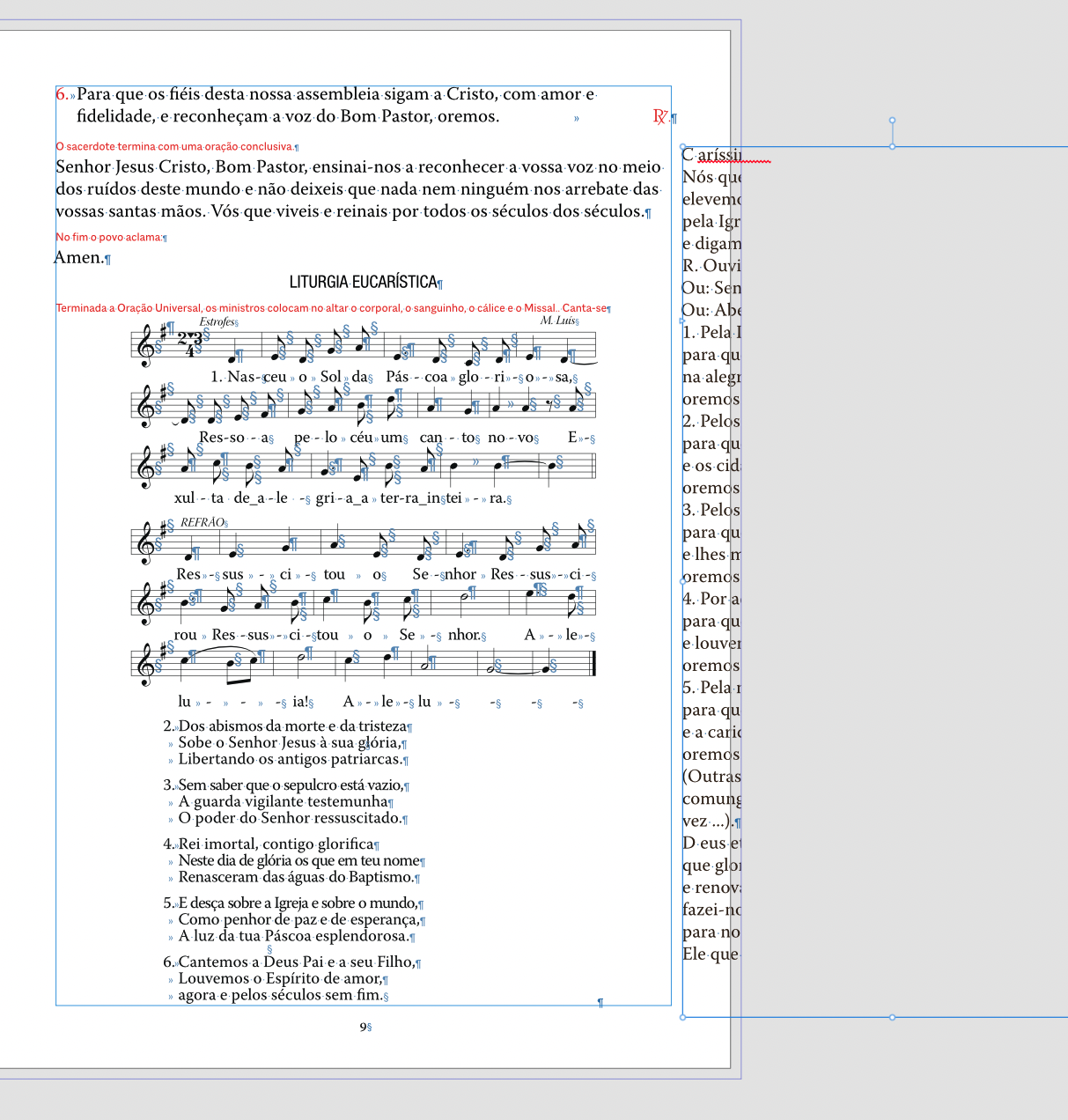Click the right-frame line starting "(Outras"
Viewport: 1068px width, 1120px height.
point(712,777)
